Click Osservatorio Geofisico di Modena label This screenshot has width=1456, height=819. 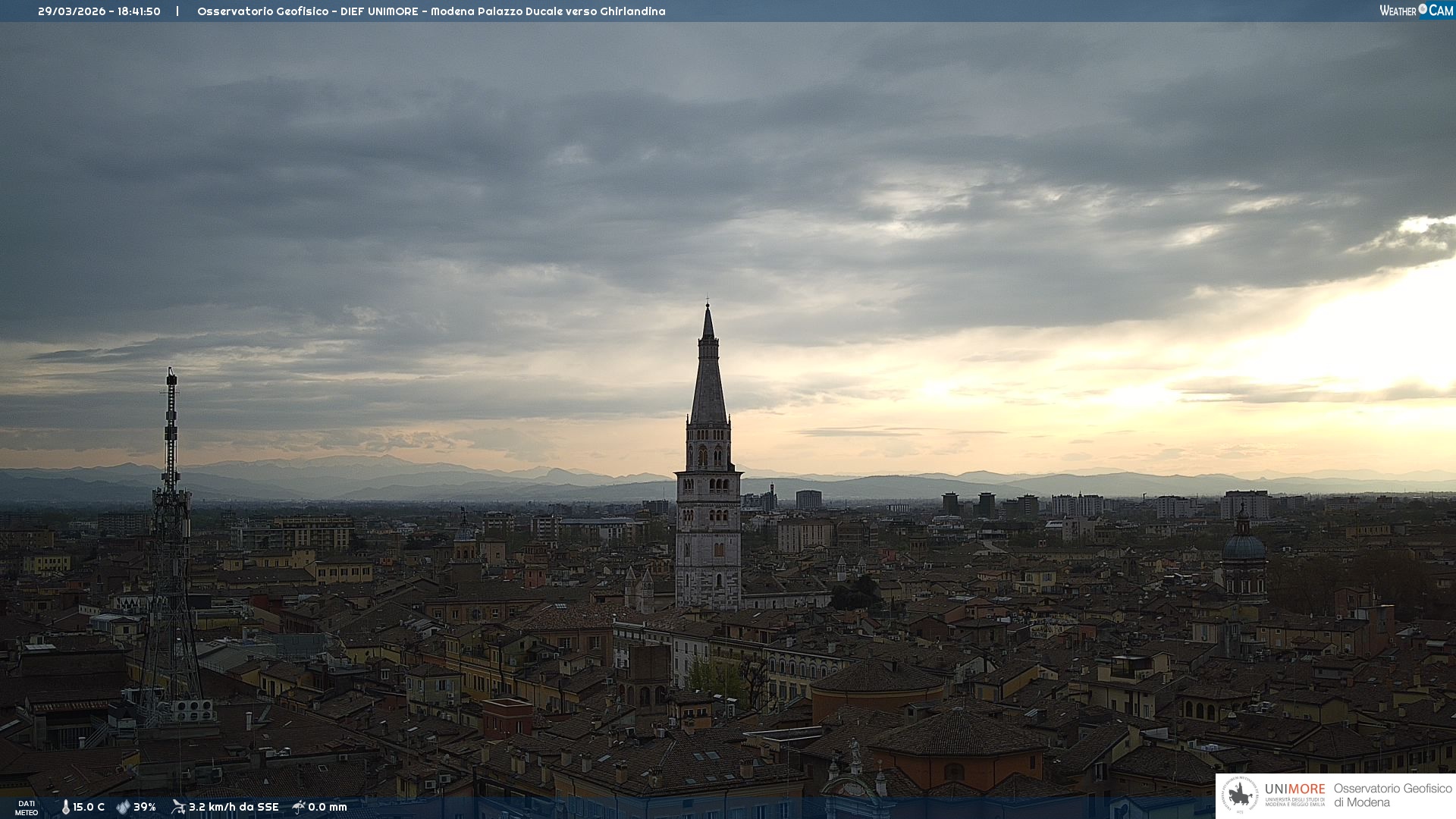[x=1392, y=795]
